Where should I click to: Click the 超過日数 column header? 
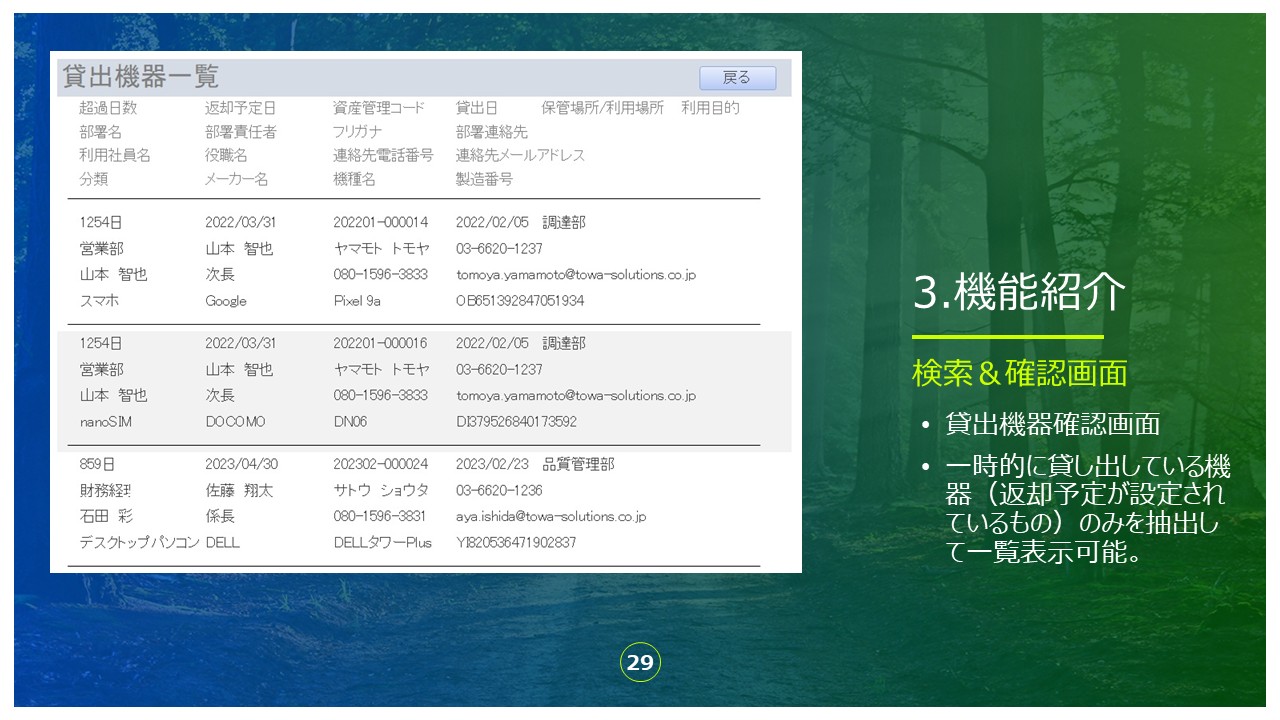click(x=108, y=108)
